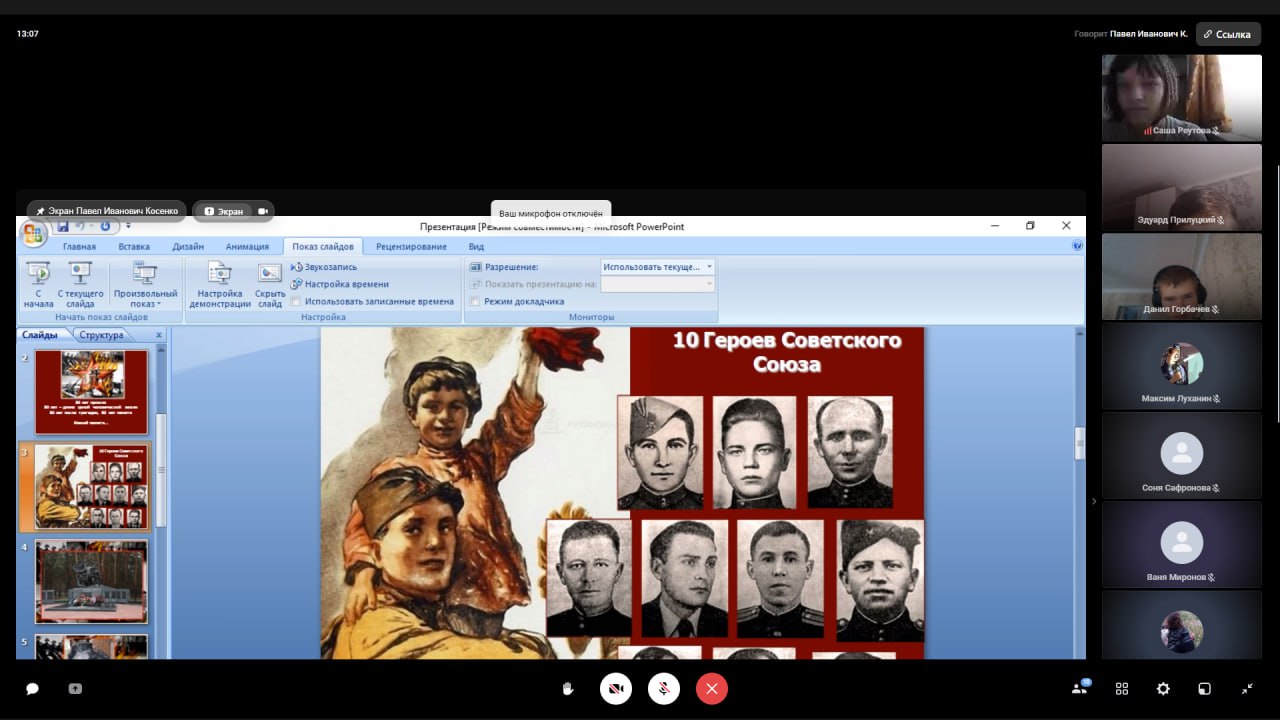Select Саша Роутова video tile
Screen dimensions: 1280x720
pyautogui.click(x=1182, y=97)
